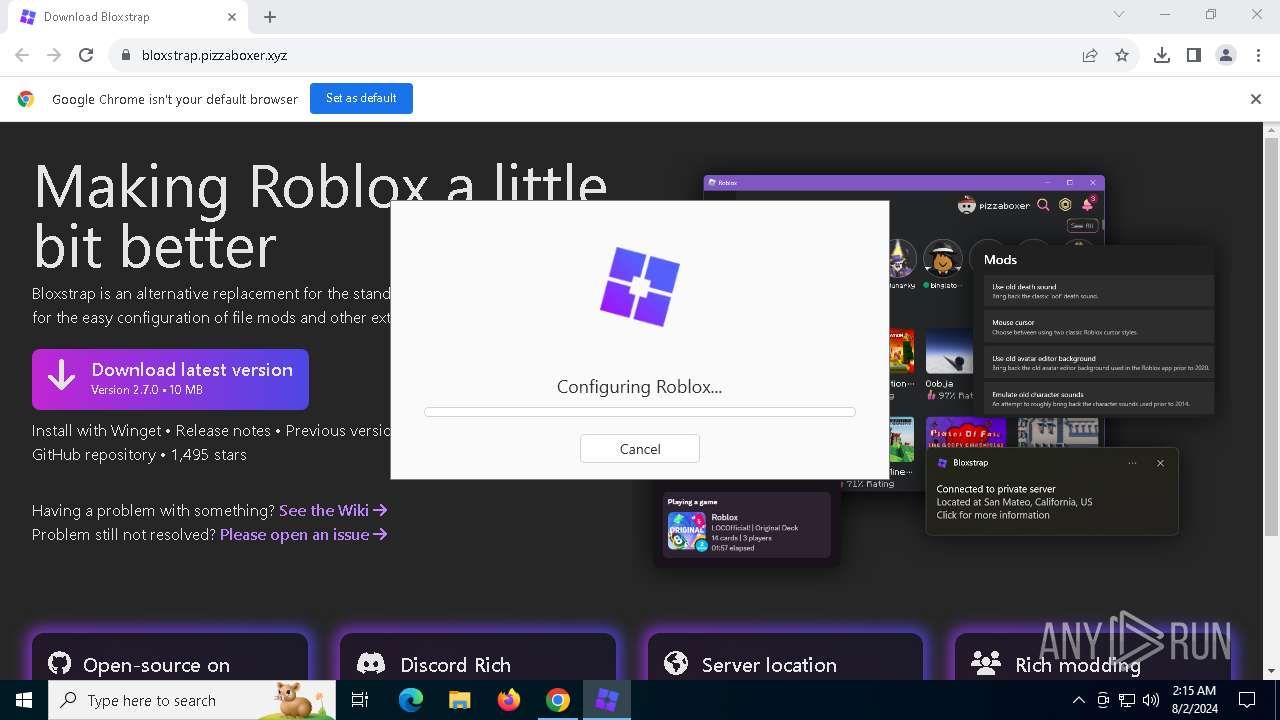Click the Server location card
The height and width of the screenshot is (720, 1280).
(786, 657)
